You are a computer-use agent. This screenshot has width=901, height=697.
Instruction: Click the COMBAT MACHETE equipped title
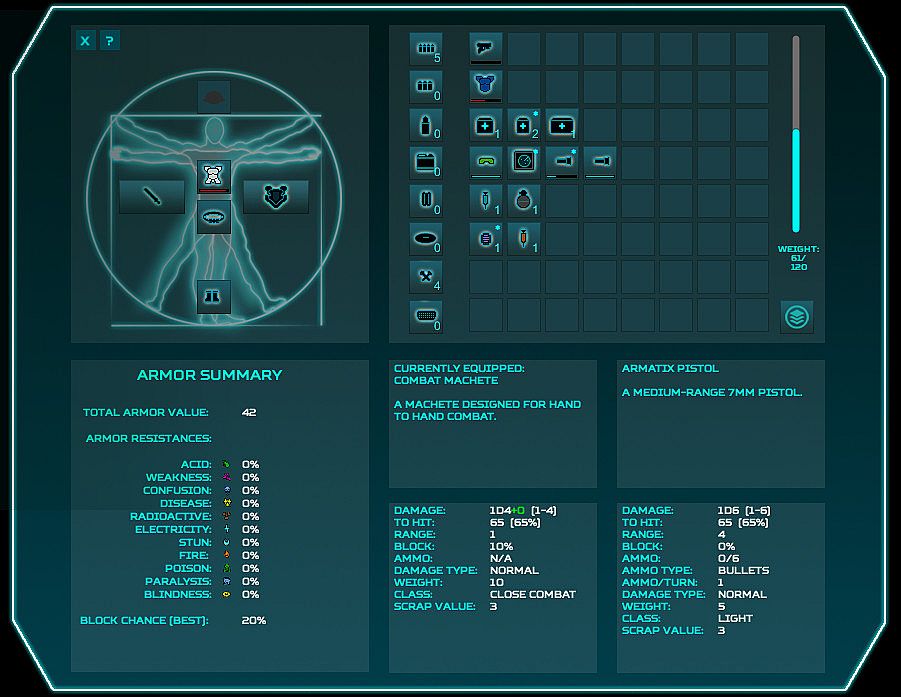coord(446,380)
